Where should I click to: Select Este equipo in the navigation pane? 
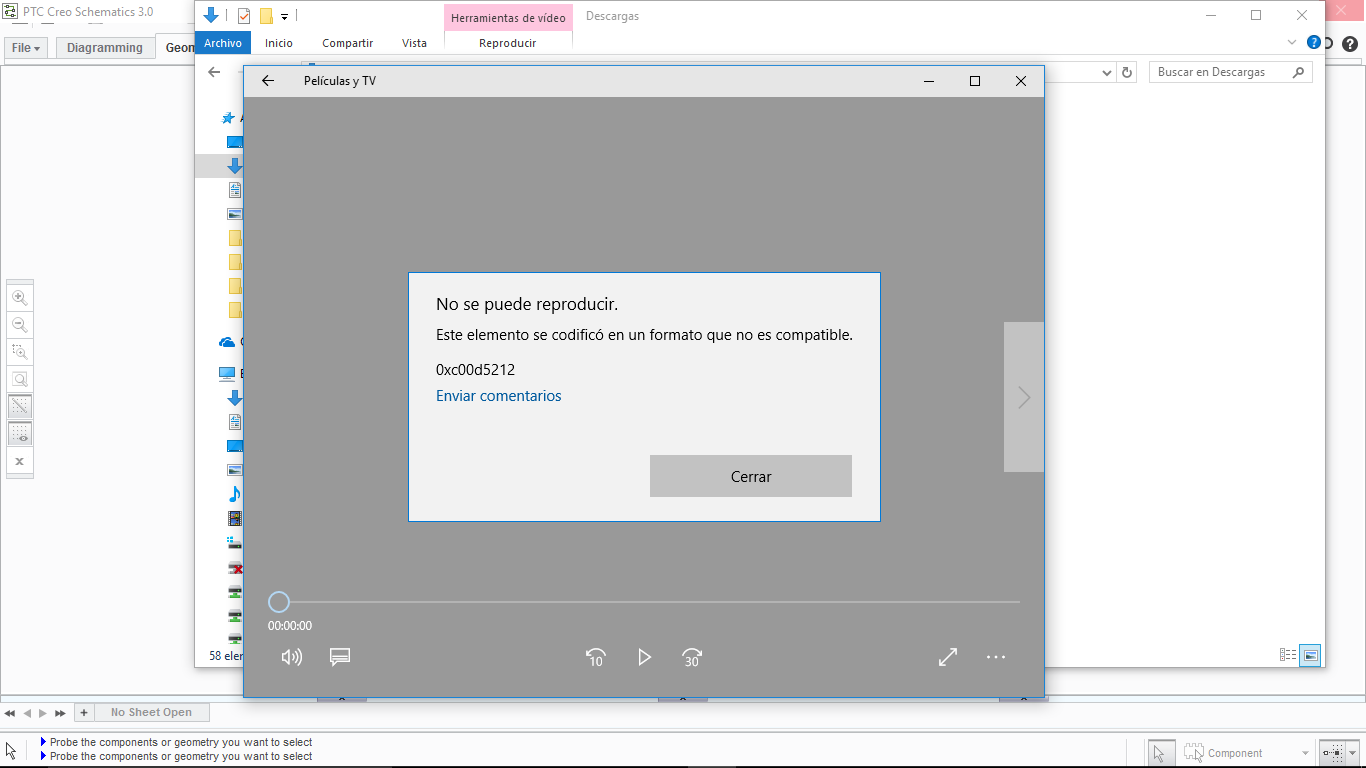(x=227, y=374)
